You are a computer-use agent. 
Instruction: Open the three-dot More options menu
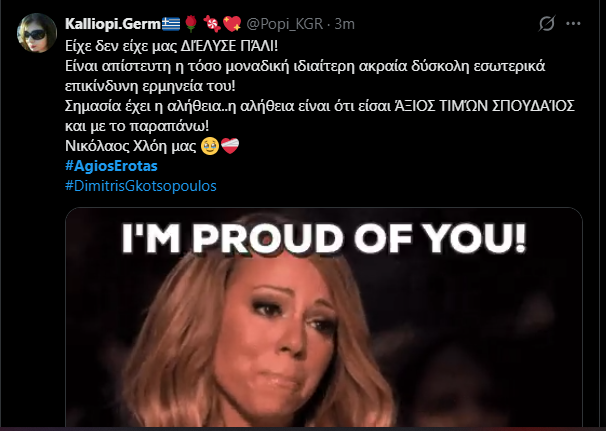point(573,24)
